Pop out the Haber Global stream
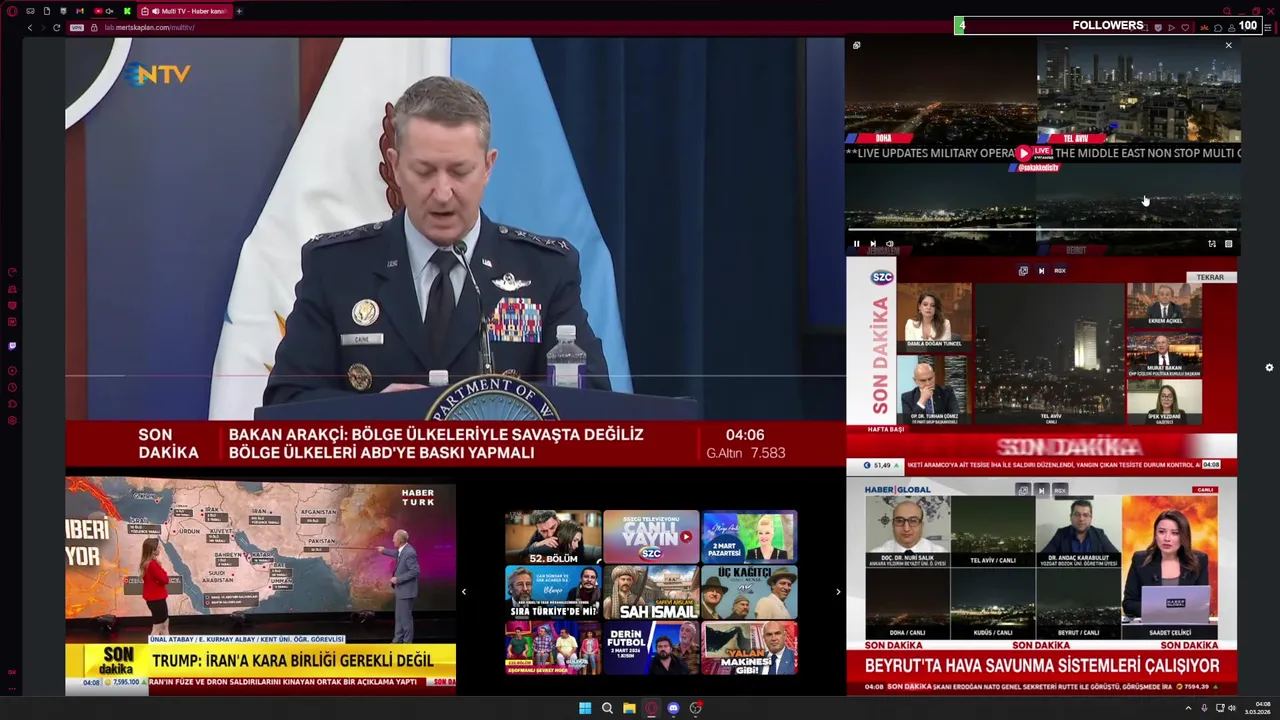 click(1023, 490)
